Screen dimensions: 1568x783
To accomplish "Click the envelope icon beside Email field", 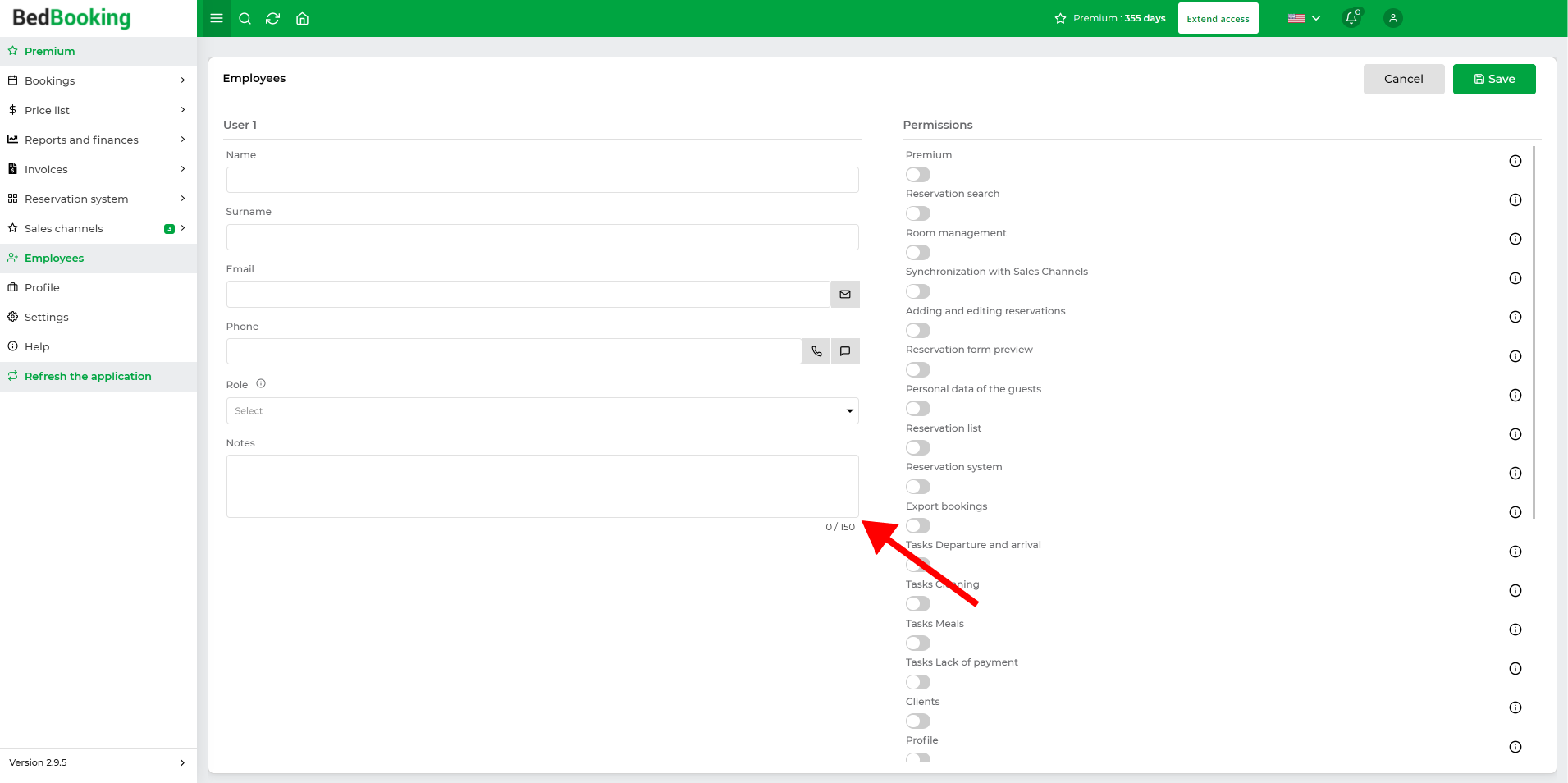I will coord(845,294).
